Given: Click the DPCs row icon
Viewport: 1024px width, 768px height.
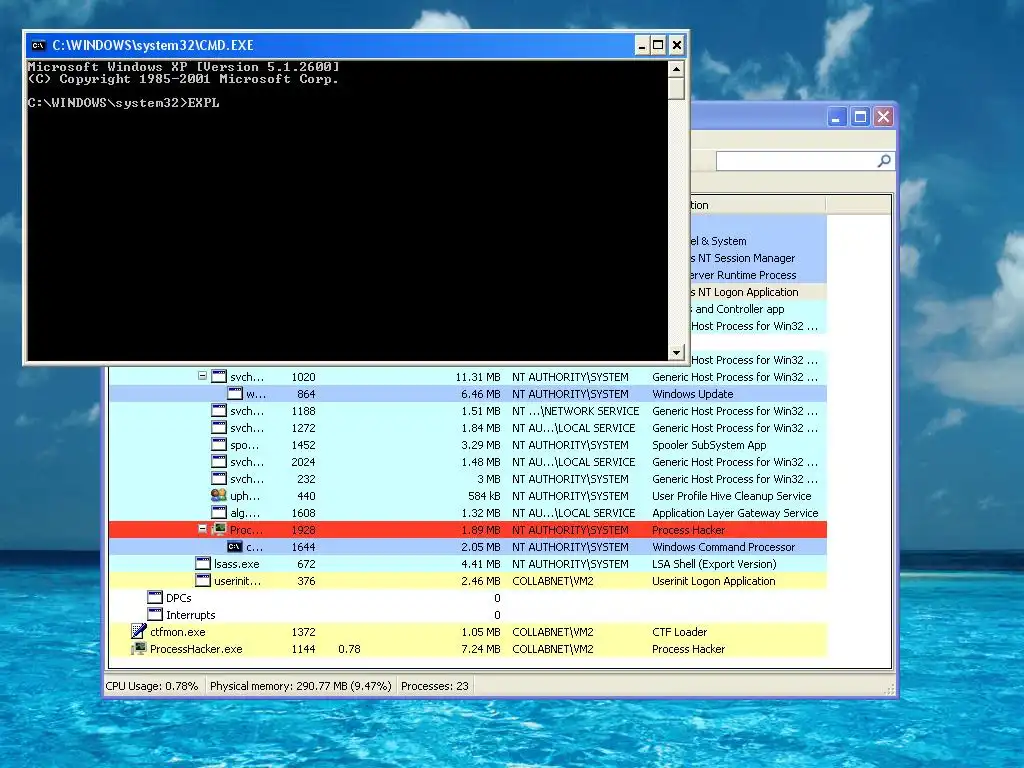Looking at the screenshot, I should coord(155,598).
